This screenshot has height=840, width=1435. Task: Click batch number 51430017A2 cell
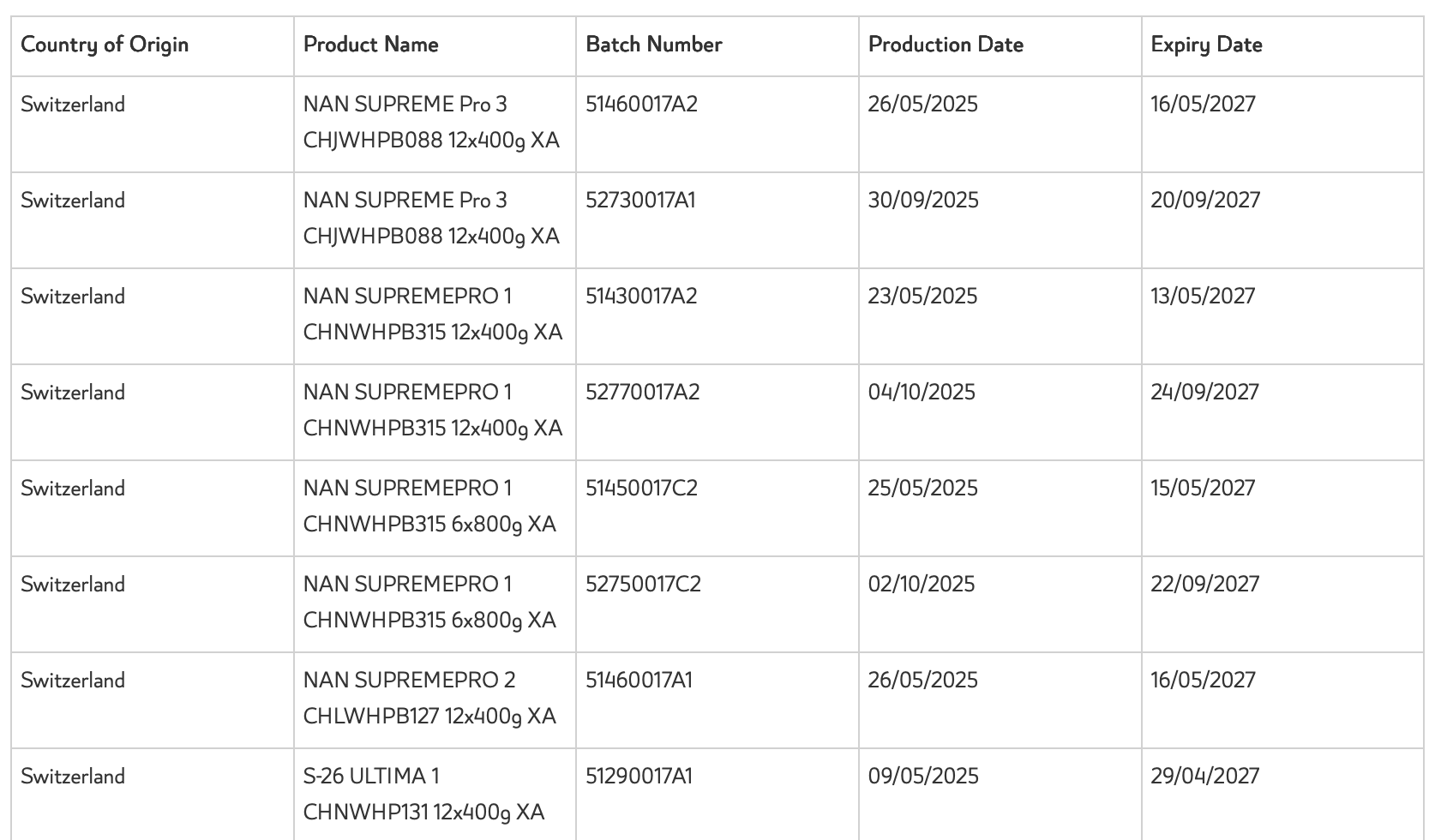point(641,297)
